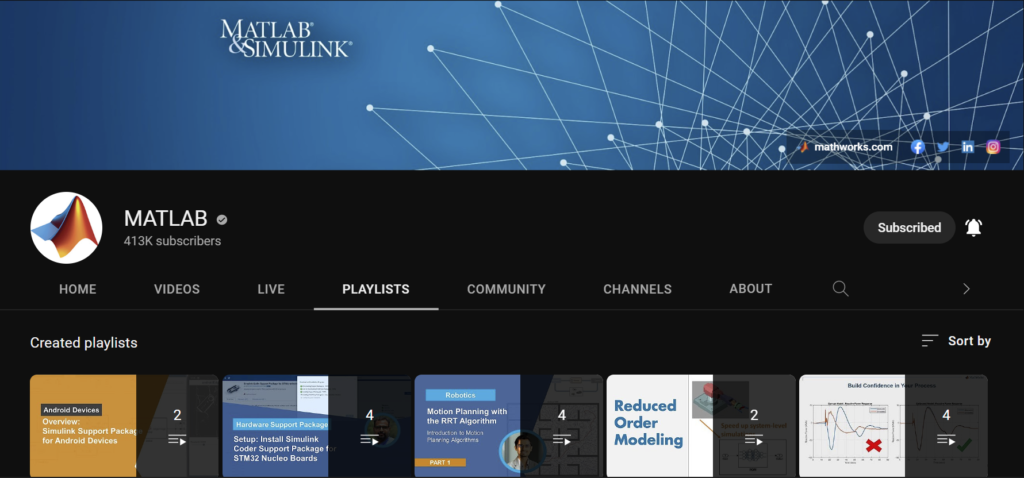Open the Facebook icon in the banner
The image size is (1024, 478).
pos(918,147)
